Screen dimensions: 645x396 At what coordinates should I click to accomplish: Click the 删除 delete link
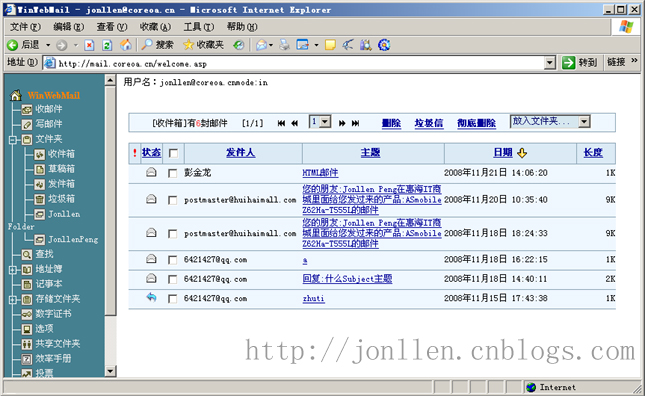coord(391,123)
